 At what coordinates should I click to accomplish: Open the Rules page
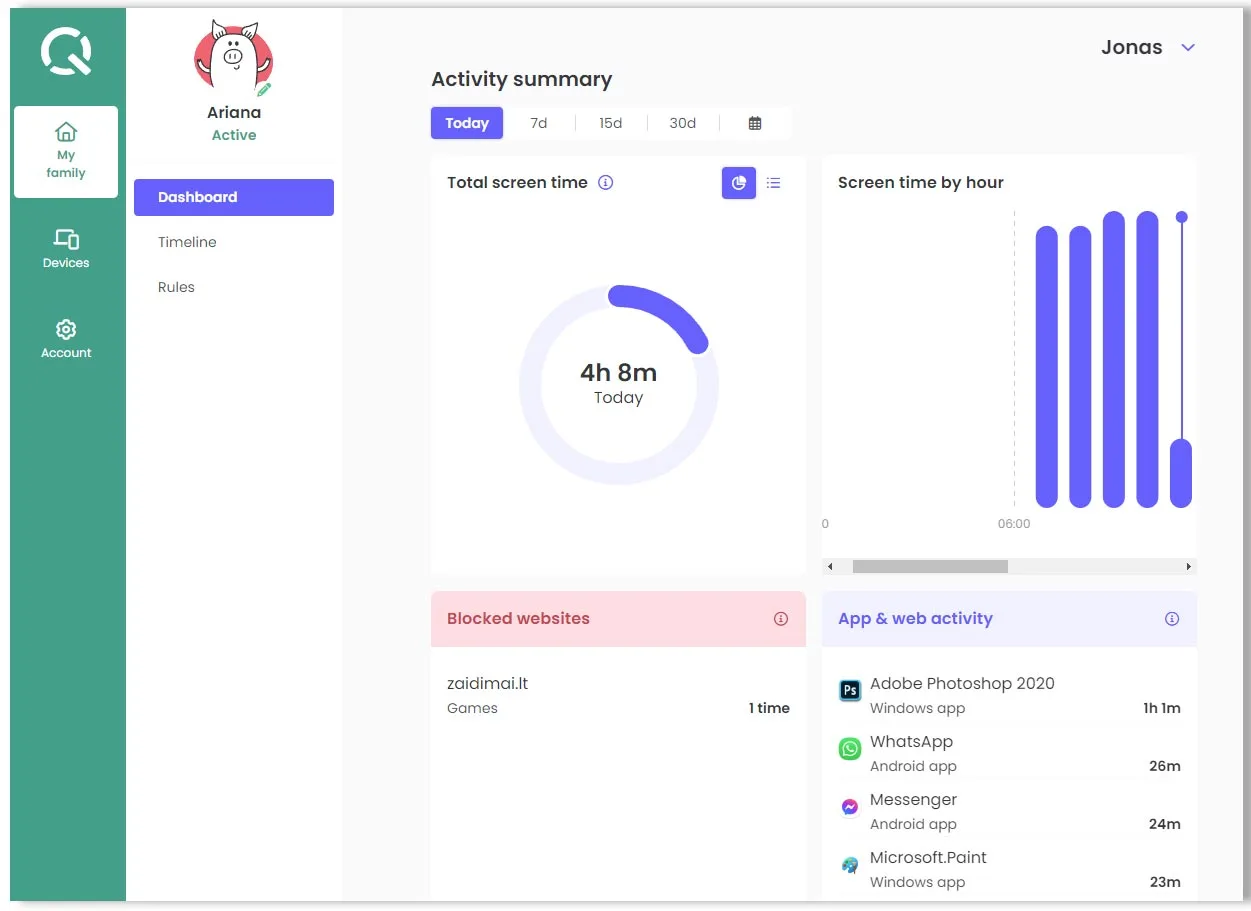tap(176, 287)
